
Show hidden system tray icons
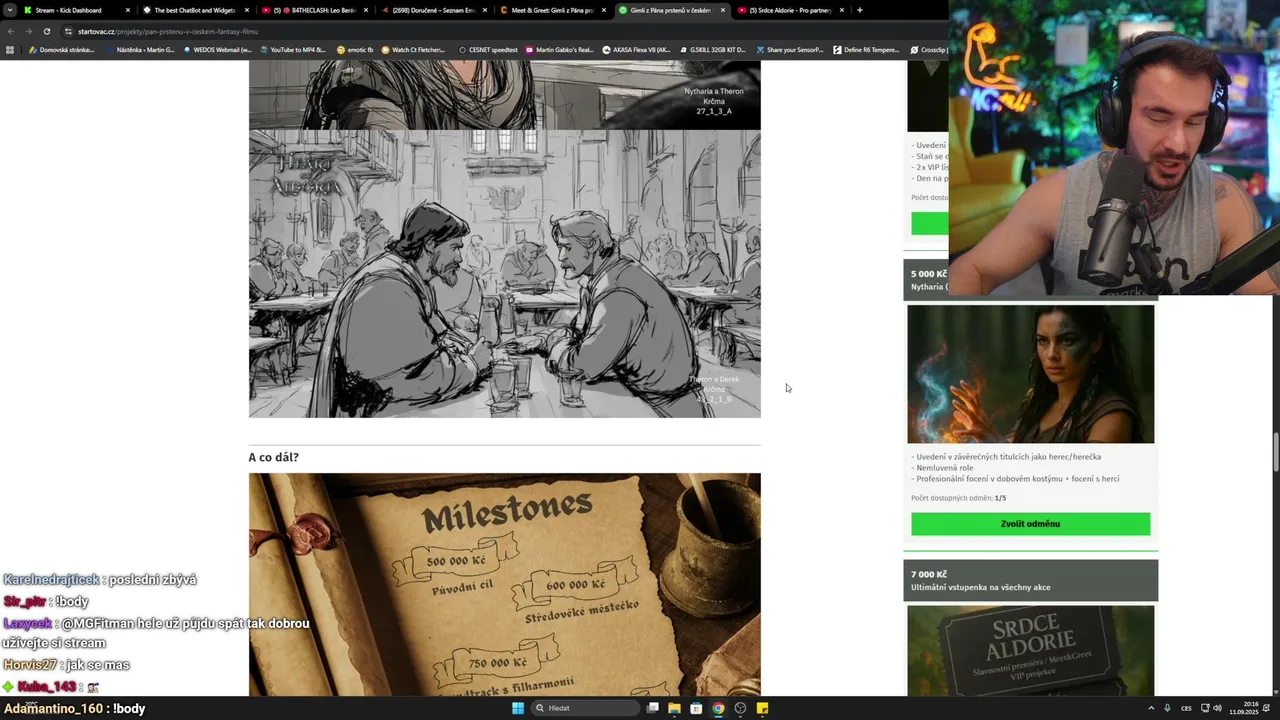pyautogui.click(x=1150, y=708)
